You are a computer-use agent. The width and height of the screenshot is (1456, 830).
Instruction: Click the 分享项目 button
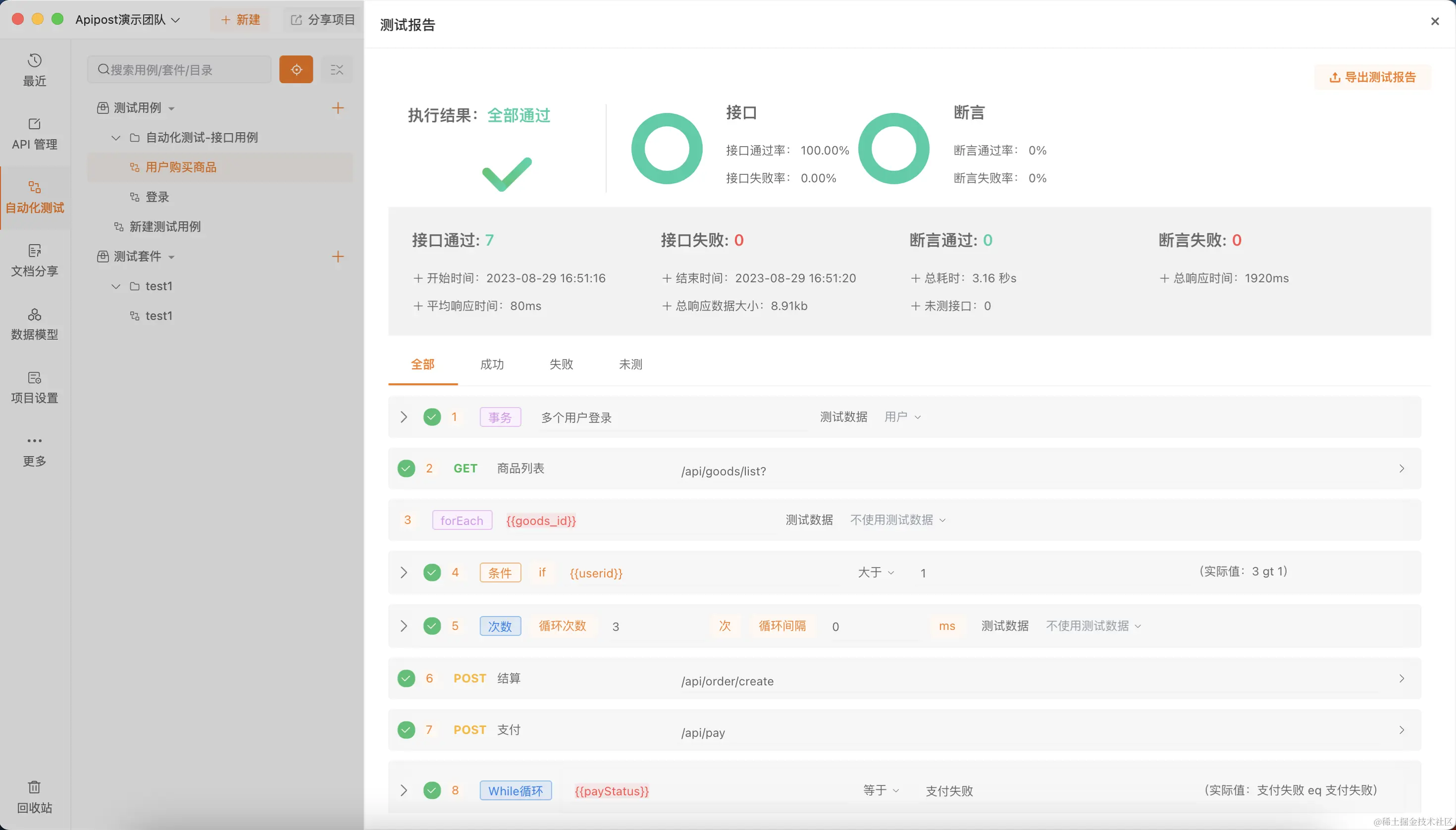pyautogui.click(x=323, y=20)
